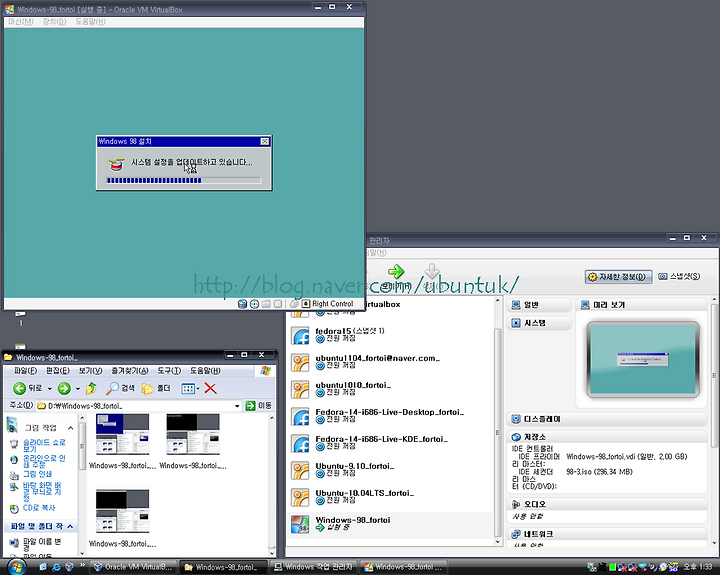Go up one folder level in Explorer

(91, 389)
